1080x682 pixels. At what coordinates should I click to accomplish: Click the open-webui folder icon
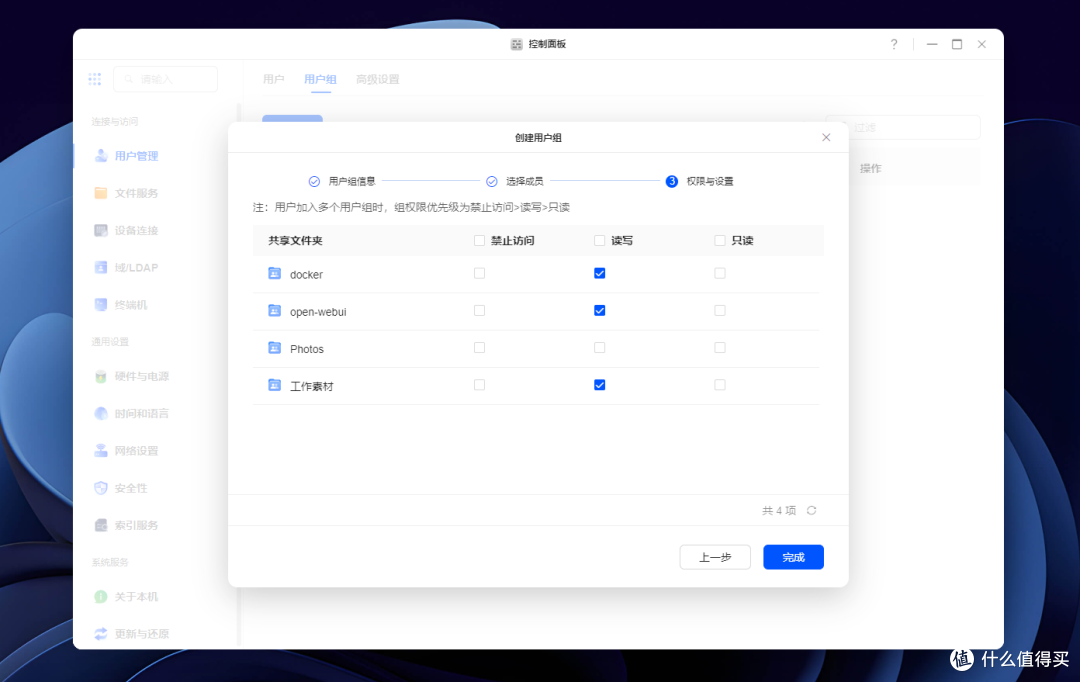pos(274,311)
